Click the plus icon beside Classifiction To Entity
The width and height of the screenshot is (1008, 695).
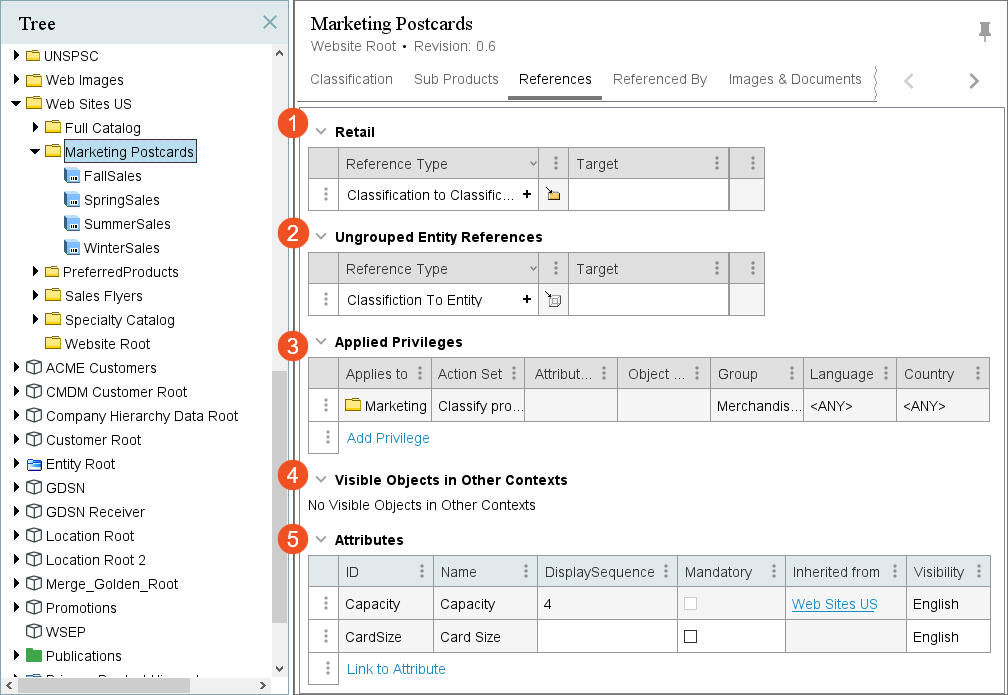pos(527,300)
